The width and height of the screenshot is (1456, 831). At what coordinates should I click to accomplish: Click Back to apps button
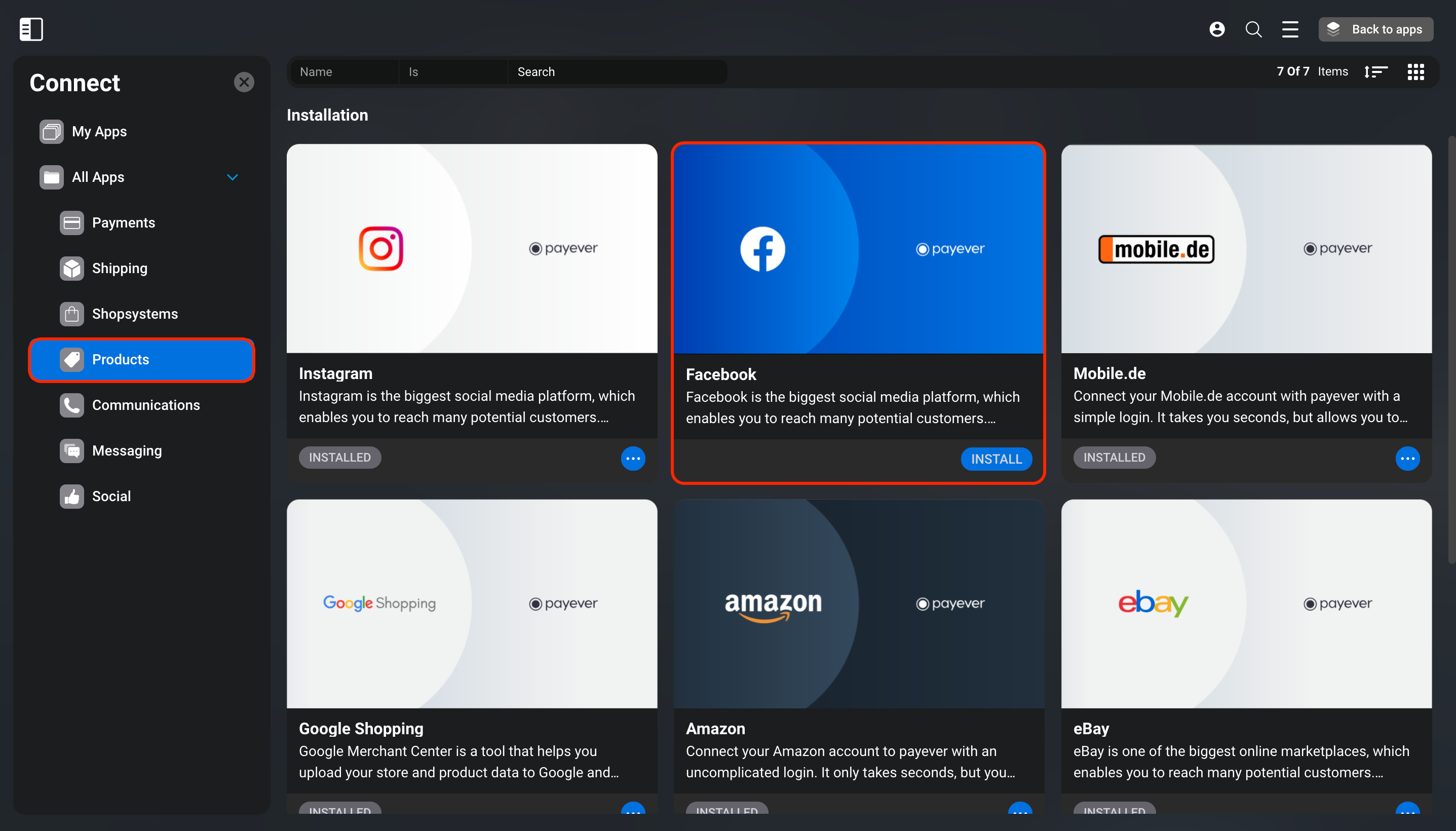coord(1375,29)
